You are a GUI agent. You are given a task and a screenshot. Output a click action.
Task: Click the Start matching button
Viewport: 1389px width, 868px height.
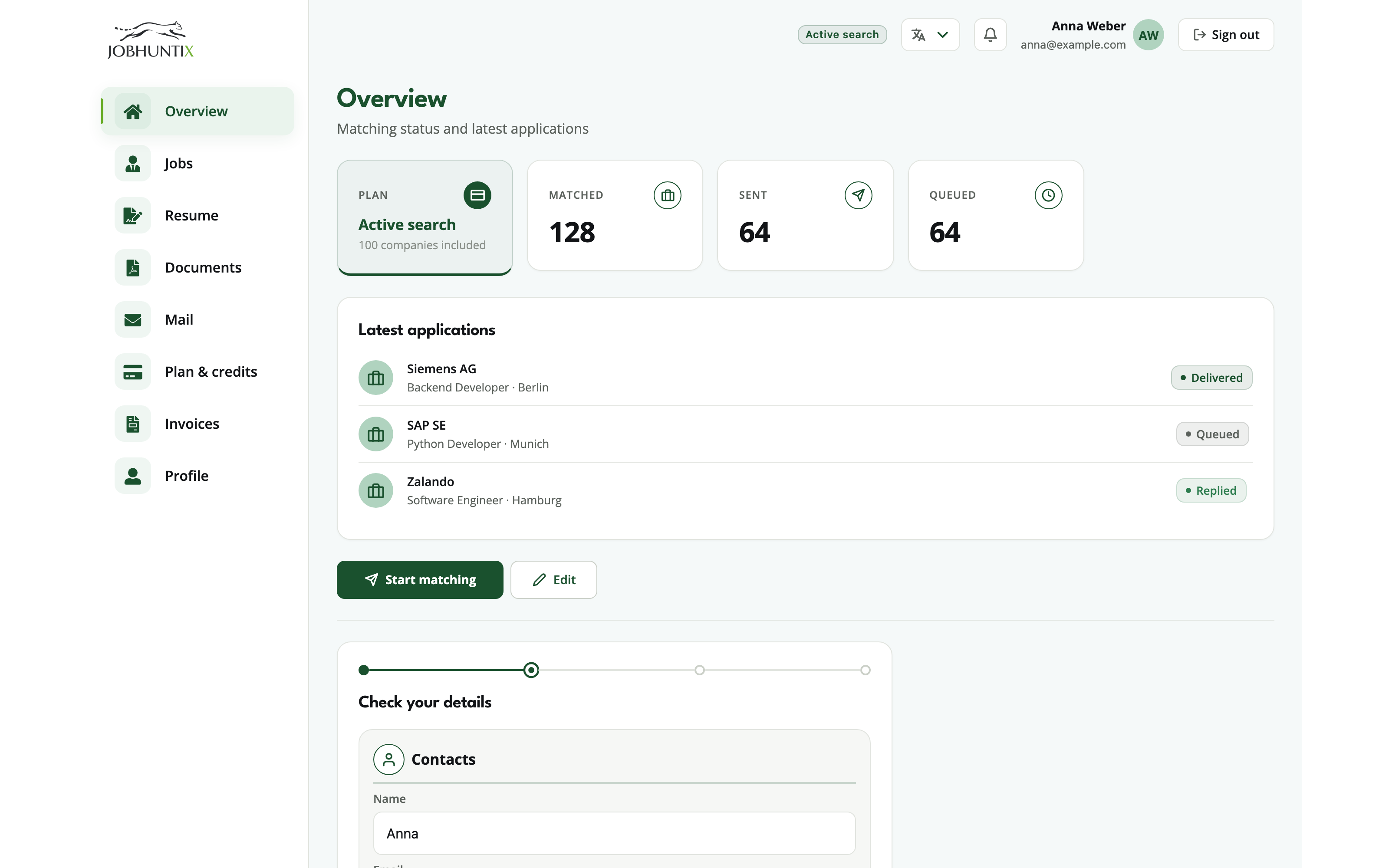point(420,580)
